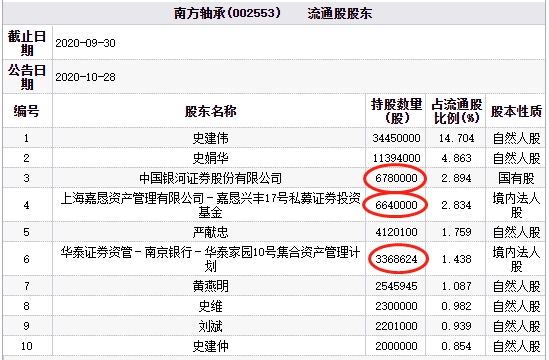Click row number 5 cell
Viewport: 549px width, 360px height.
tap(27, 232)
